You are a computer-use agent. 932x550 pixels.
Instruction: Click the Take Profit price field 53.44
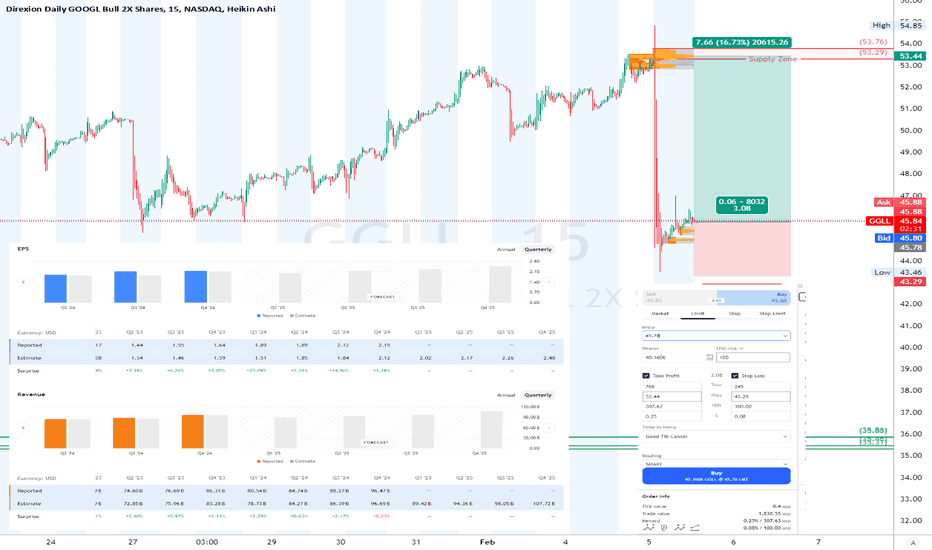tap(672, 396)
